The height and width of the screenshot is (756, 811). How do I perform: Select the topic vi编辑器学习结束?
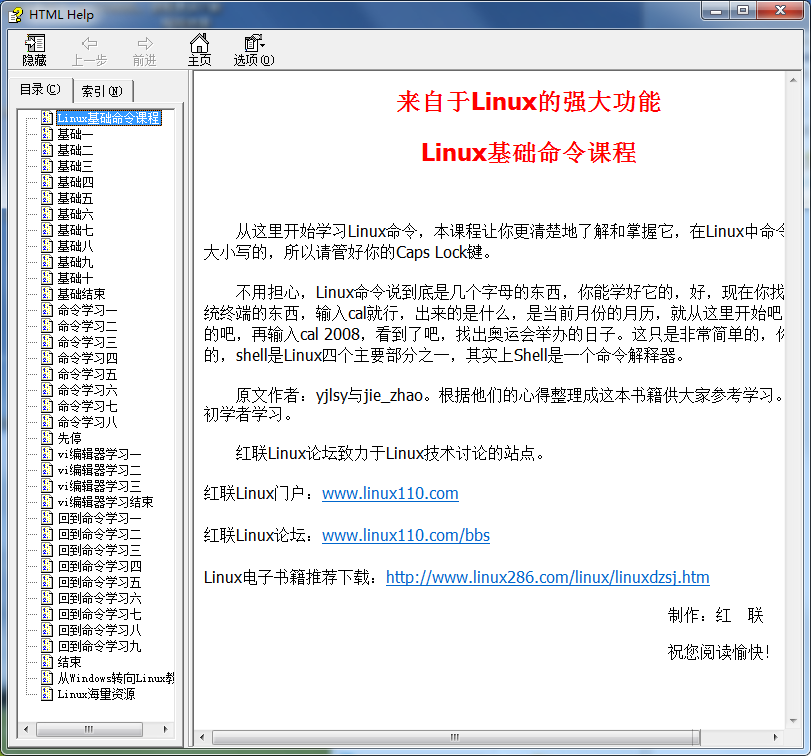click(105, 502)
